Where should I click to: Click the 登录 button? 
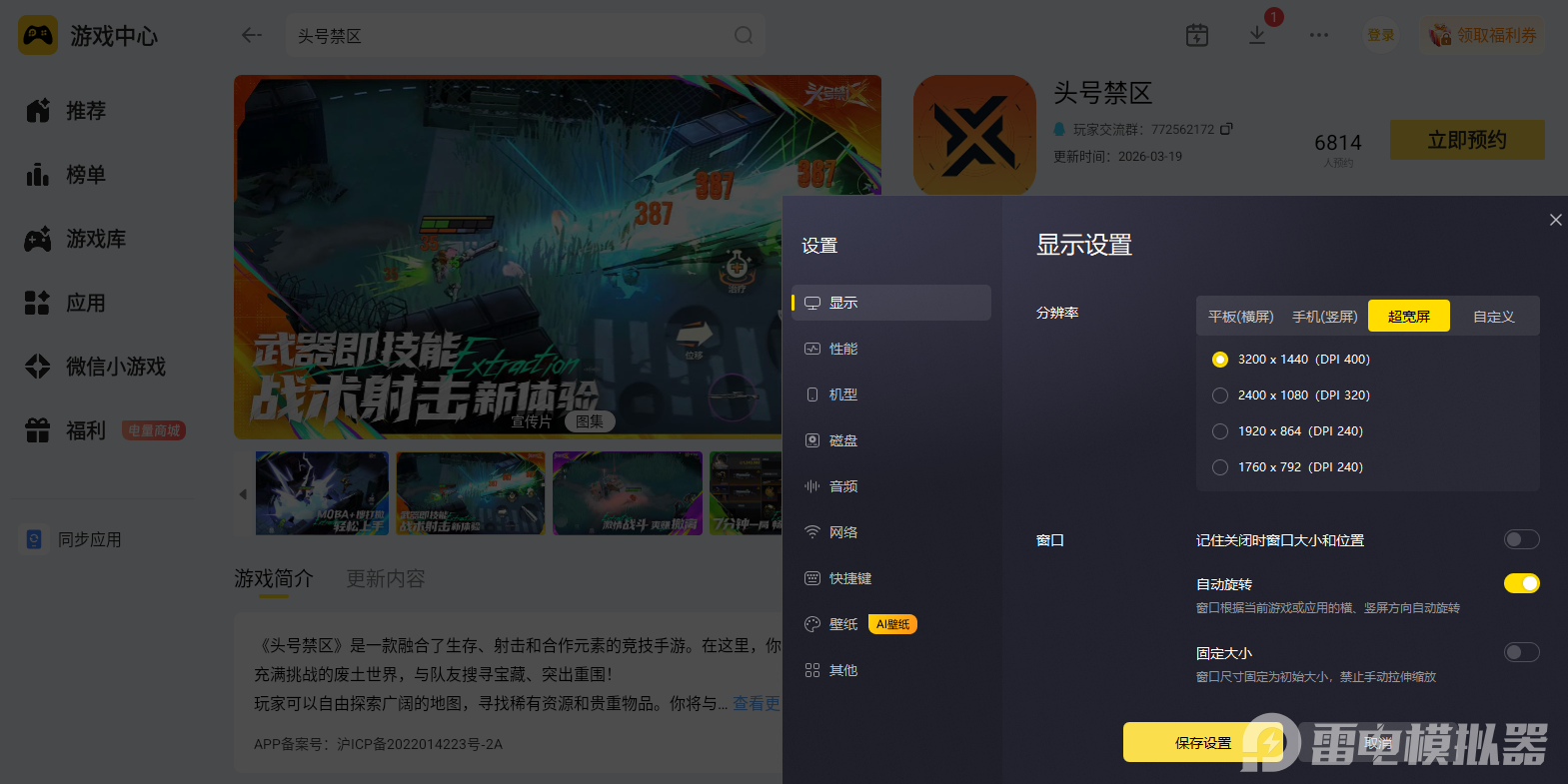pos(1381,35)
